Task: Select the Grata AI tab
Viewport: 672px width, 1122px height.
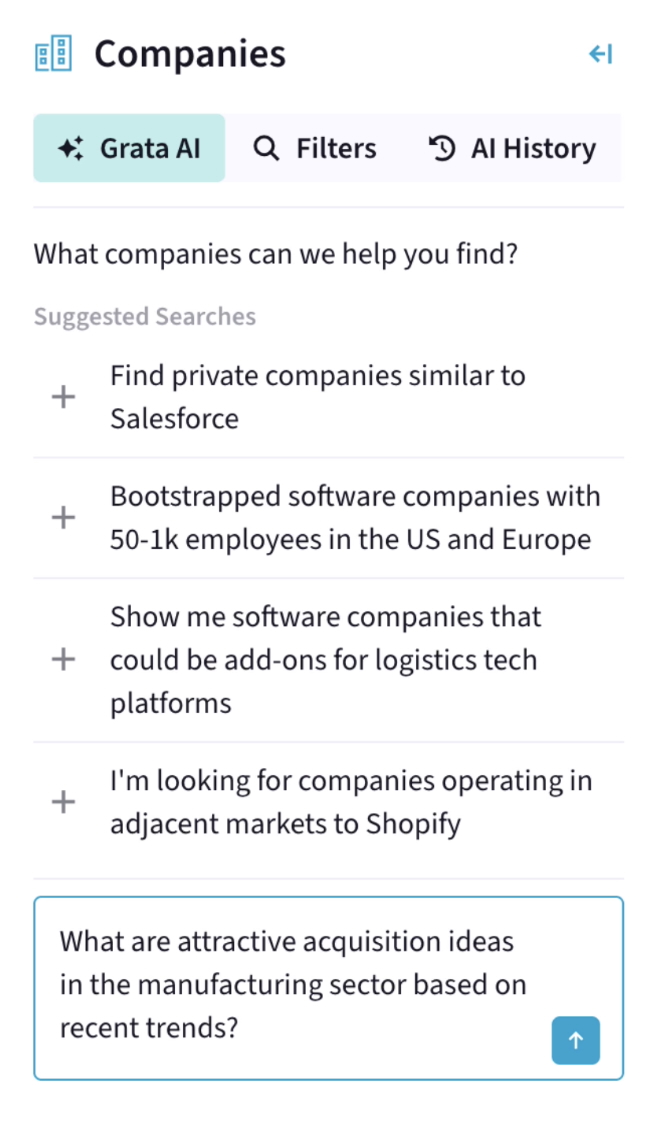Action: [x=128, y=147]
